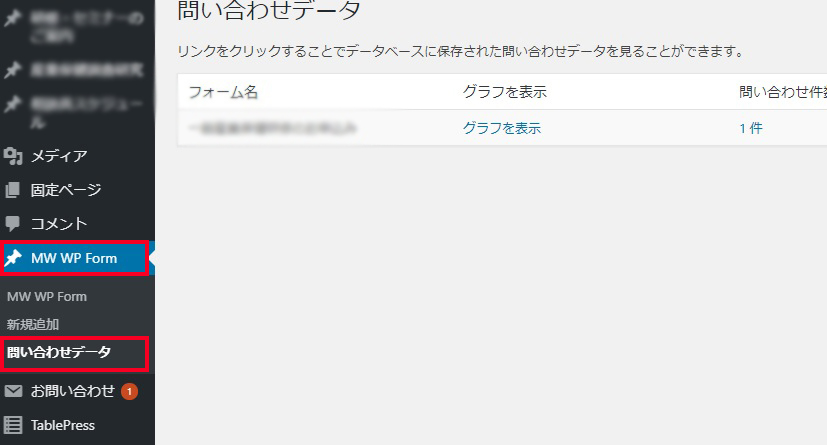Open 問い合わせデータ in the submenu

[x=59, y=352]
